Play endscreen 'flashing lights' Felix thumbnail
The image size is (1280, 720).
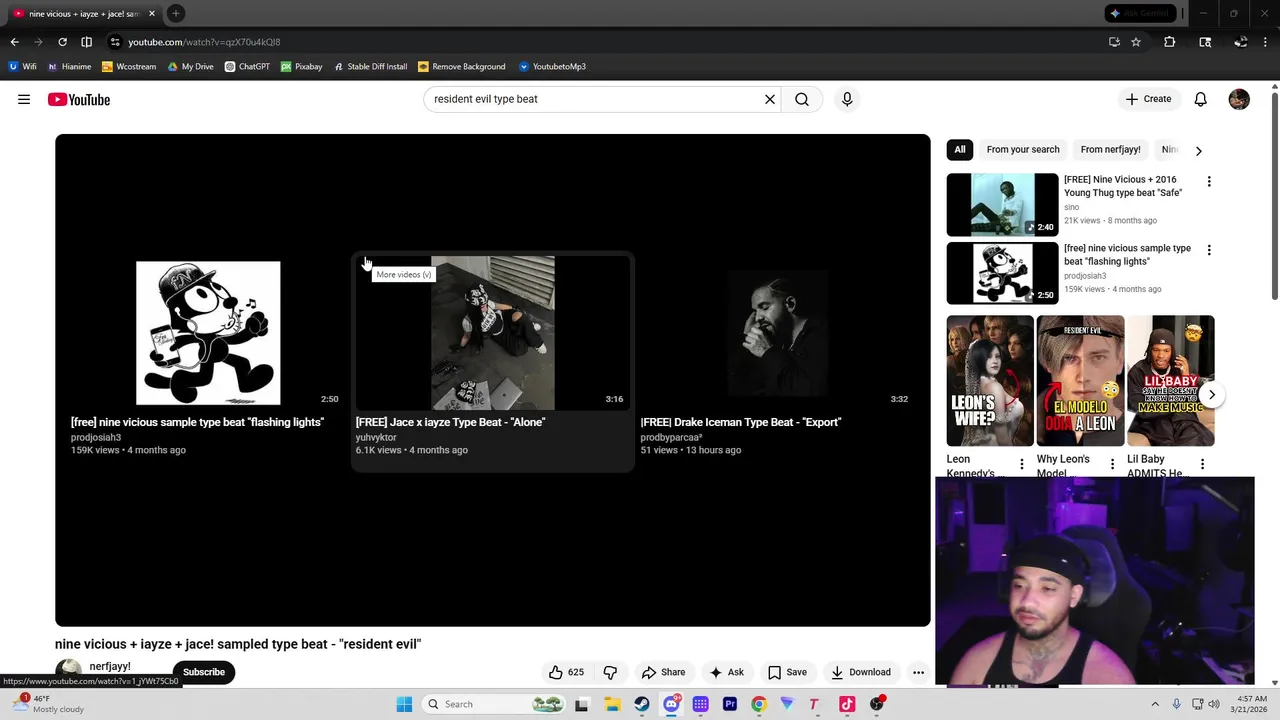coord(208,333)
